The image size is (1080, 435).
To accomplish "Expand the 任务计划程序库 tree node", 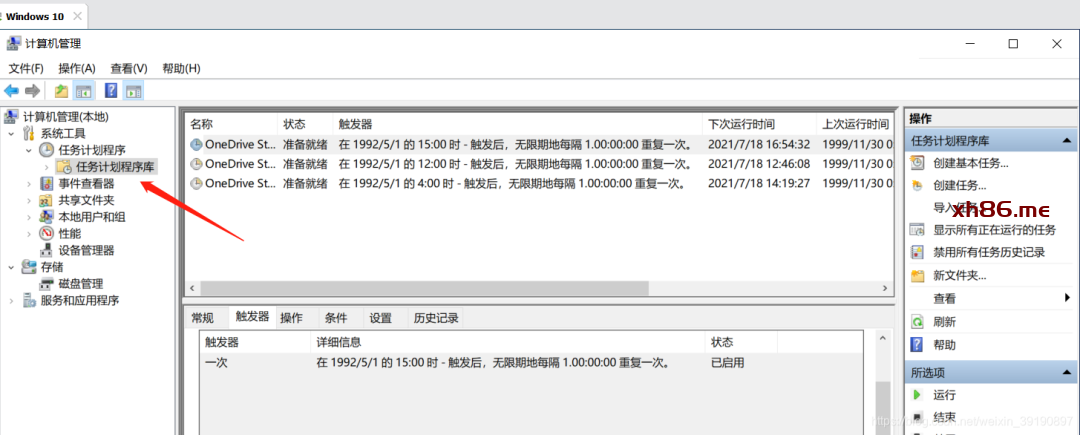I will click(46, 167).
